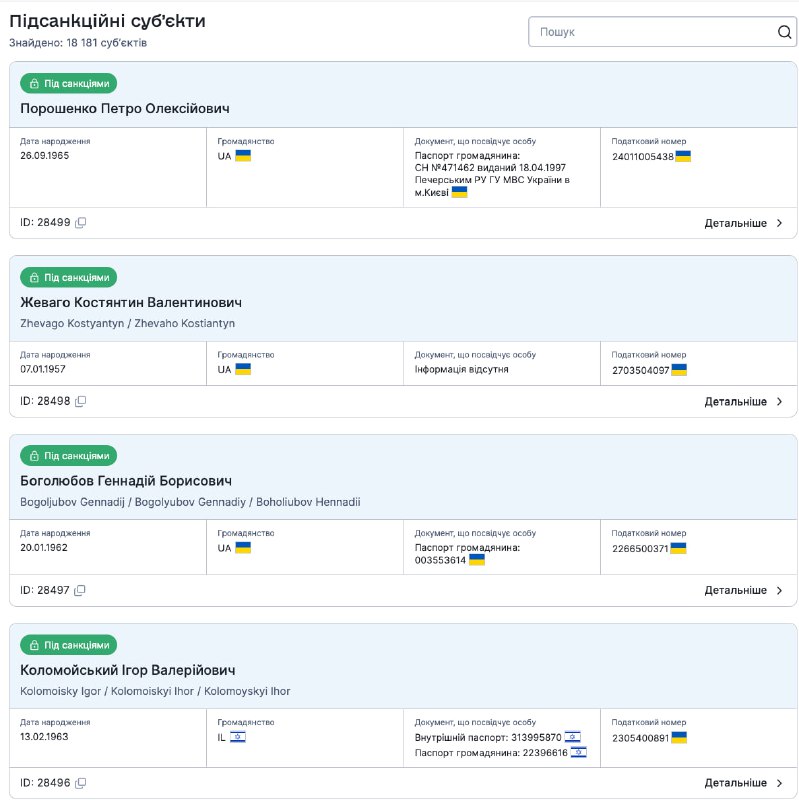Open Детальніше for Порошенко Петро Олексійович
Image resolution: width=799 pixels, height=800 pixels.
point(743,223)
